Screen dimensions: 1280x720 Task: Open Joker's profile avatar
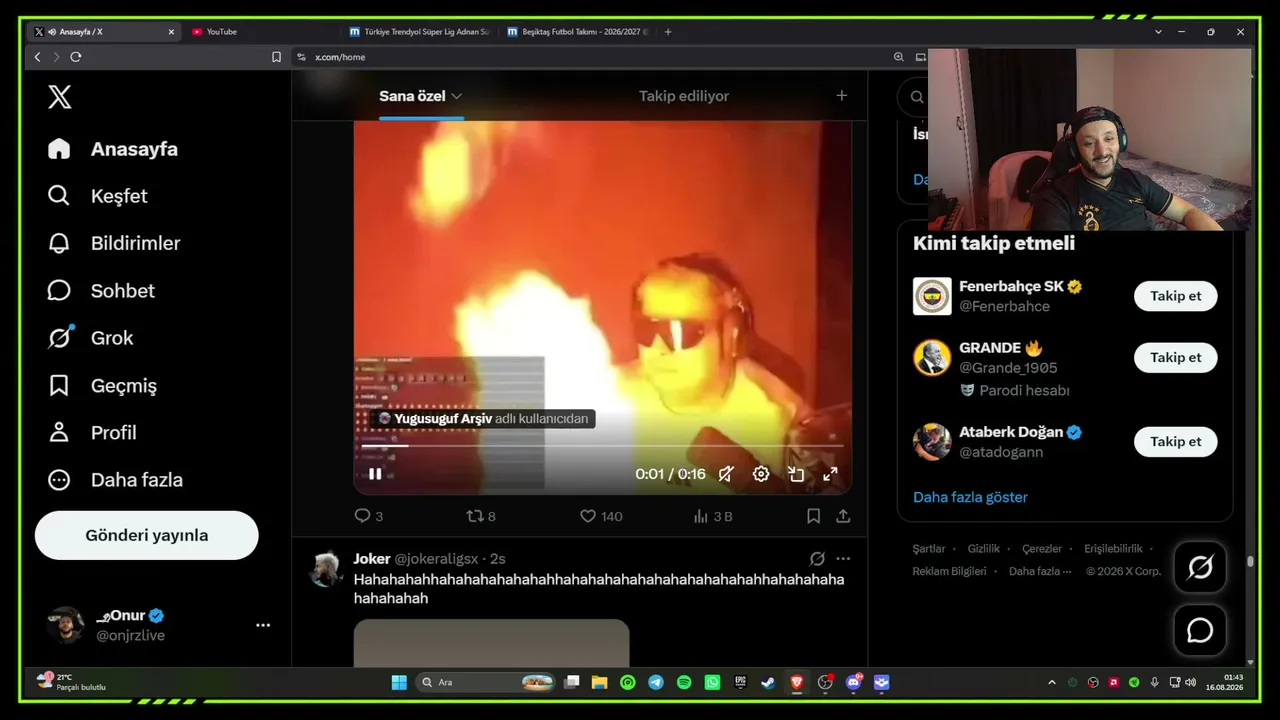pos(326,568)
